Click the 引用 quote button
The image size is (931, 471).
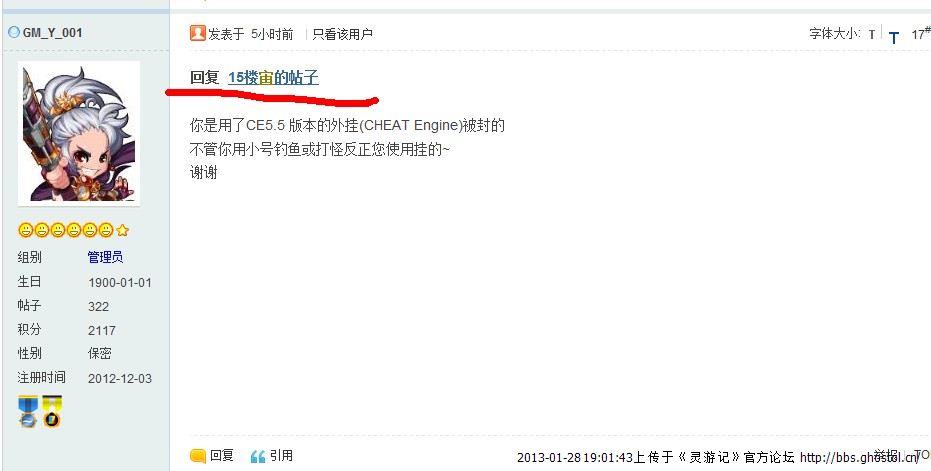pyautogui.click(x=281, y=456)
